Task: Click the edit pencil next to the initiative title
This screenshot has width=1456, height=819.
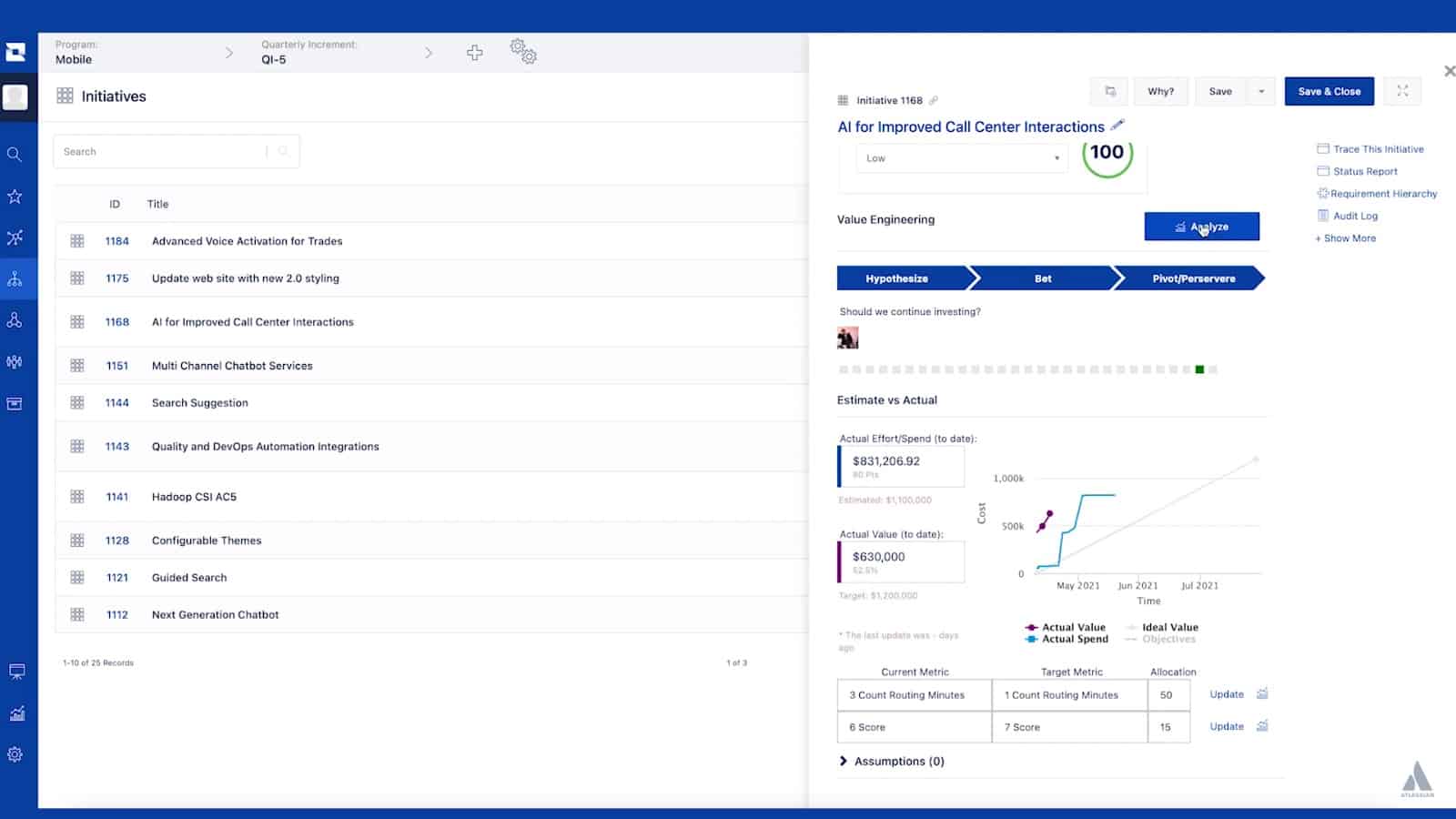Action: click(1117, 126)
